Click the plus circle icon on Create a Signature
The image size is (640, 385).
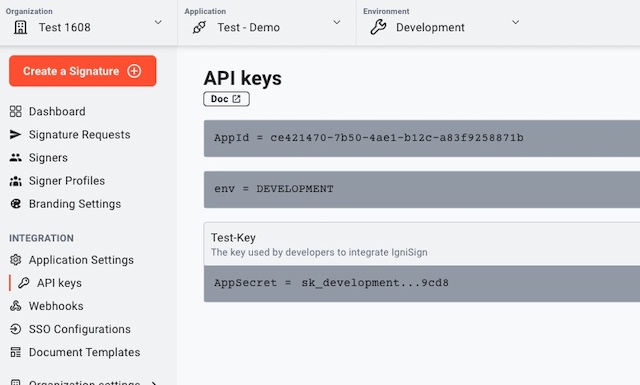pyautogui.click(x=134, y=71)
